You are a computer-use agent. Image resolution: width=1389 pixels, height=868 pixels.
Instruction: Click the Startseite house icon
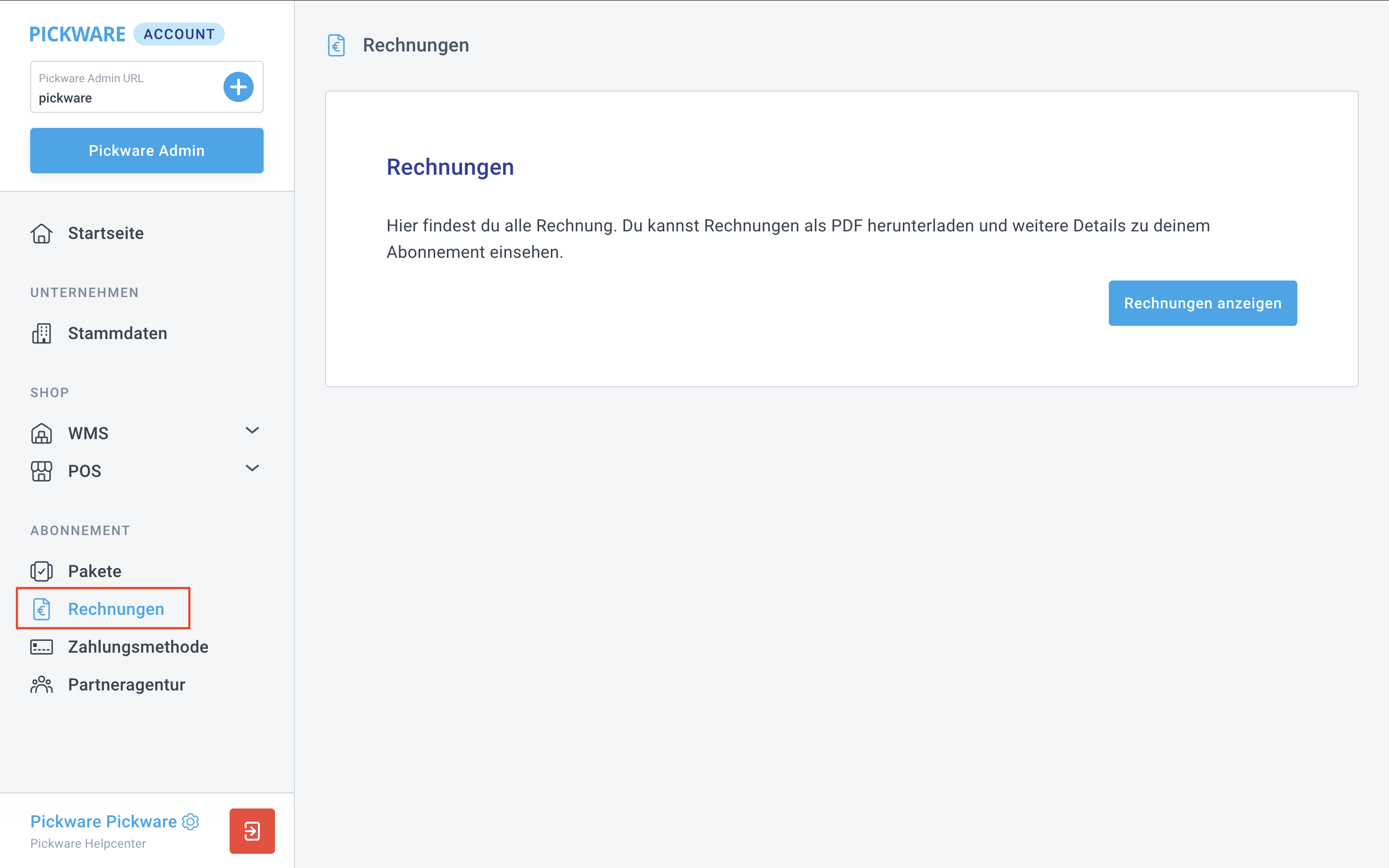tap(42, 233)
